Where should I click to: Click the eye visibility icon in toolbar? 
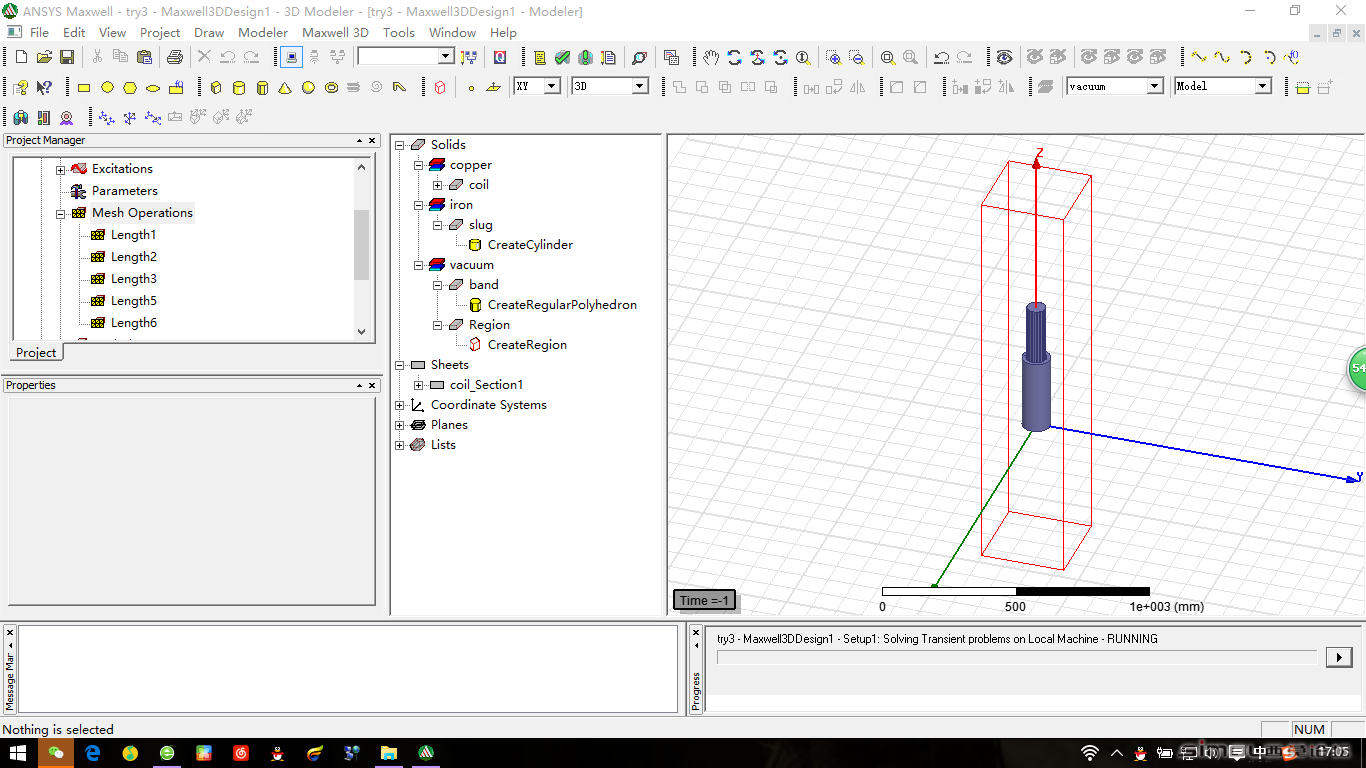[x=1004, y=58]
